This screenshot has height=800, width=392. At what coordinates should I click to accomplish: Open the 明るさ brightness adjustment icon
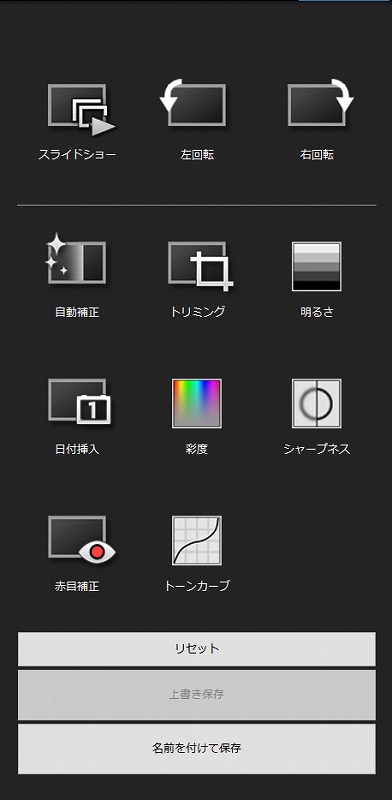[316, 266]
